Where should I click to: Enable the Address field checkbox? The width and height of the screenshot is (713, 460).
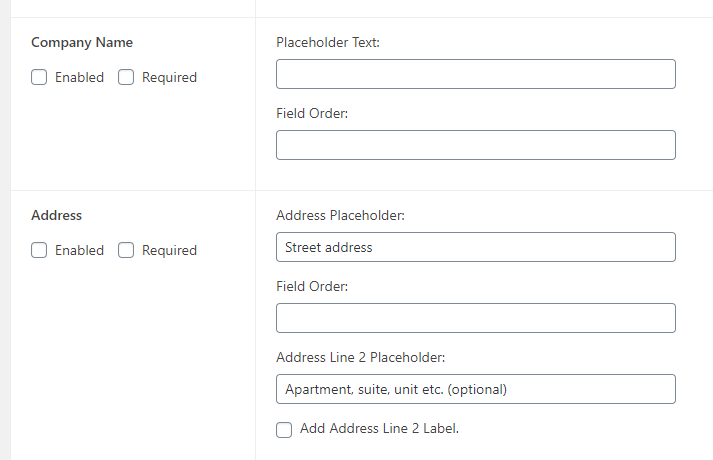click(x=39, y=250)
